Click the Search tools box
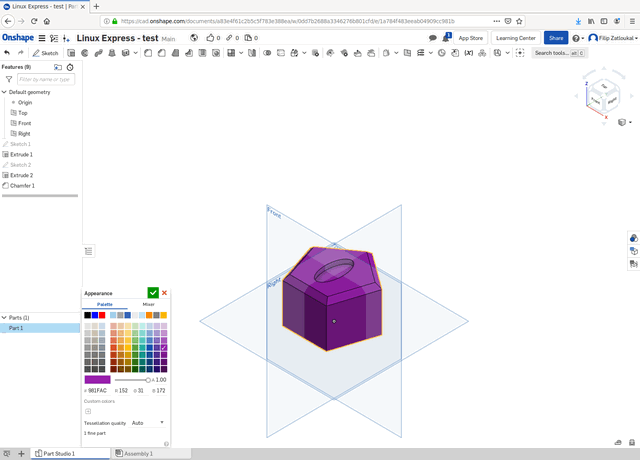The height and width of the screenshot is (460, 640). coord(559,53)
